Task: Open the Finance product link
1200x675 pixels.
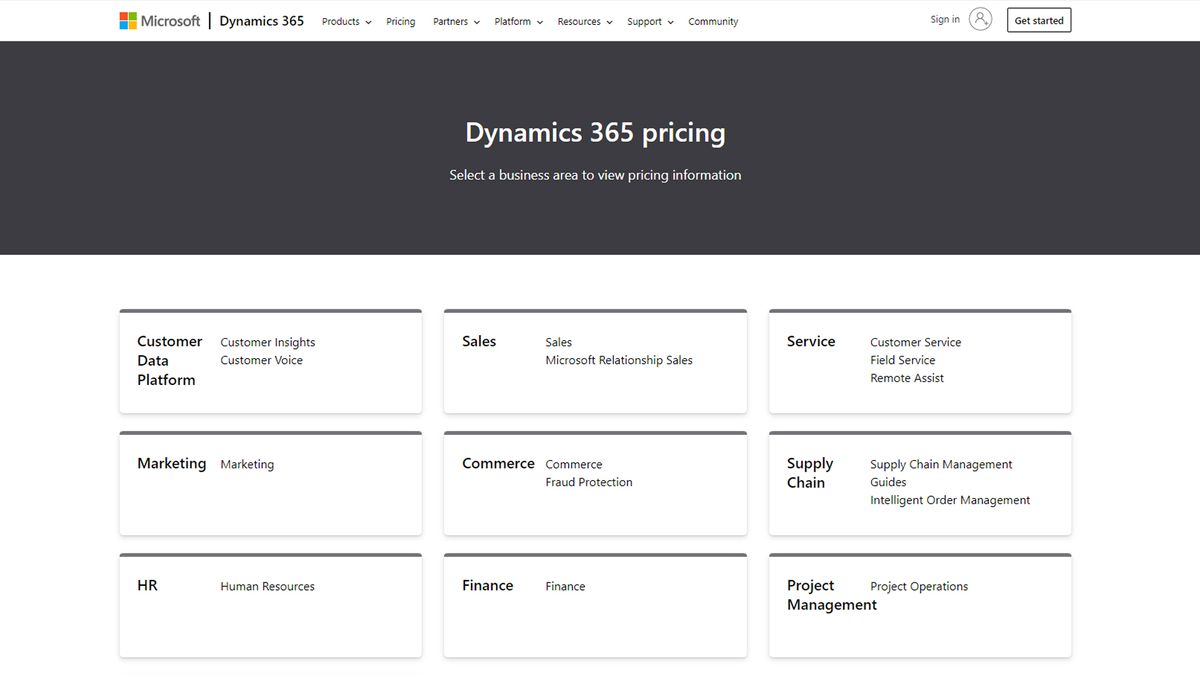Action: pos(565,586)
